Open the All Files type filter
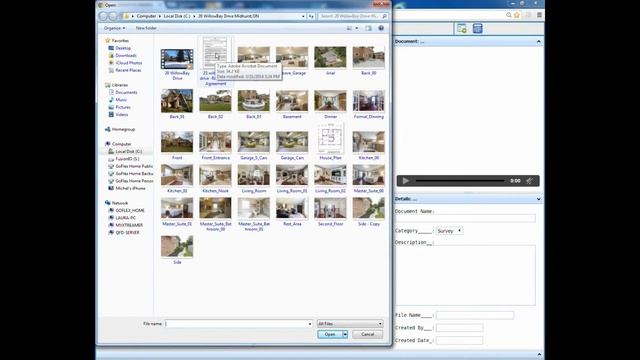 point(350,324)
